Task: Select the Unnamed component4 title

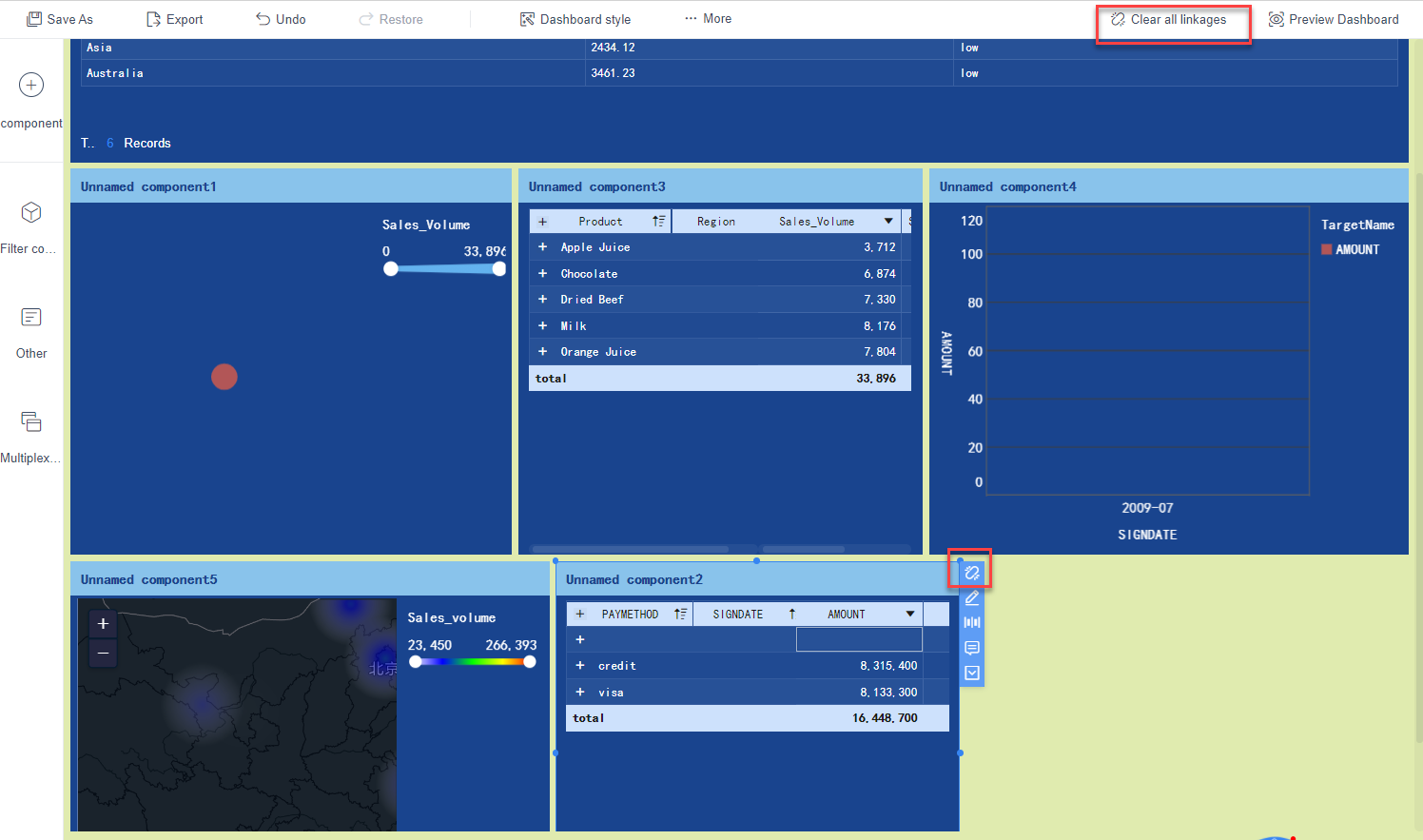Action: 1008,187
